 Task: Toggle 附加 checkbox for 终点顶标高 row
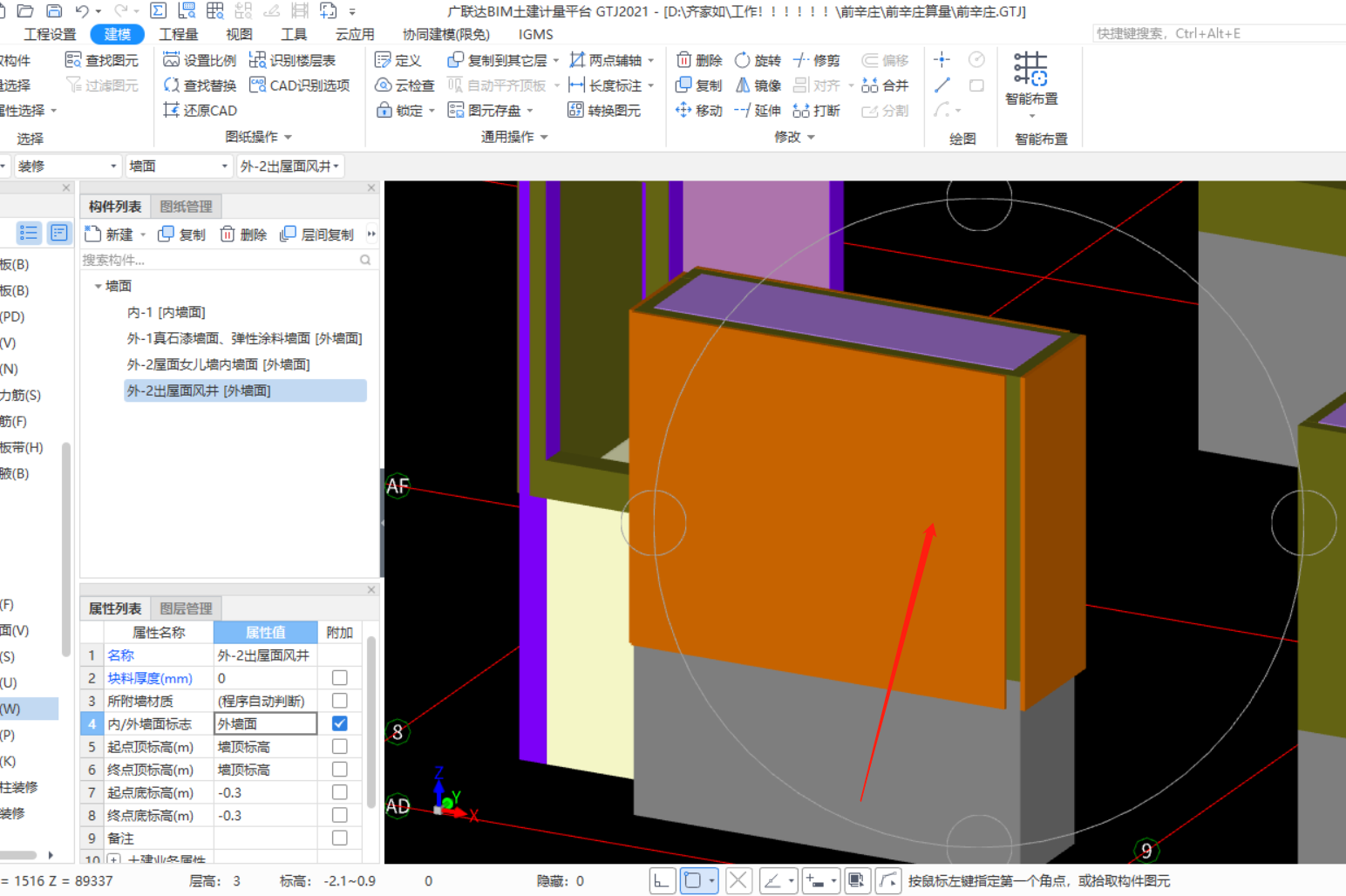coord(340,770)
